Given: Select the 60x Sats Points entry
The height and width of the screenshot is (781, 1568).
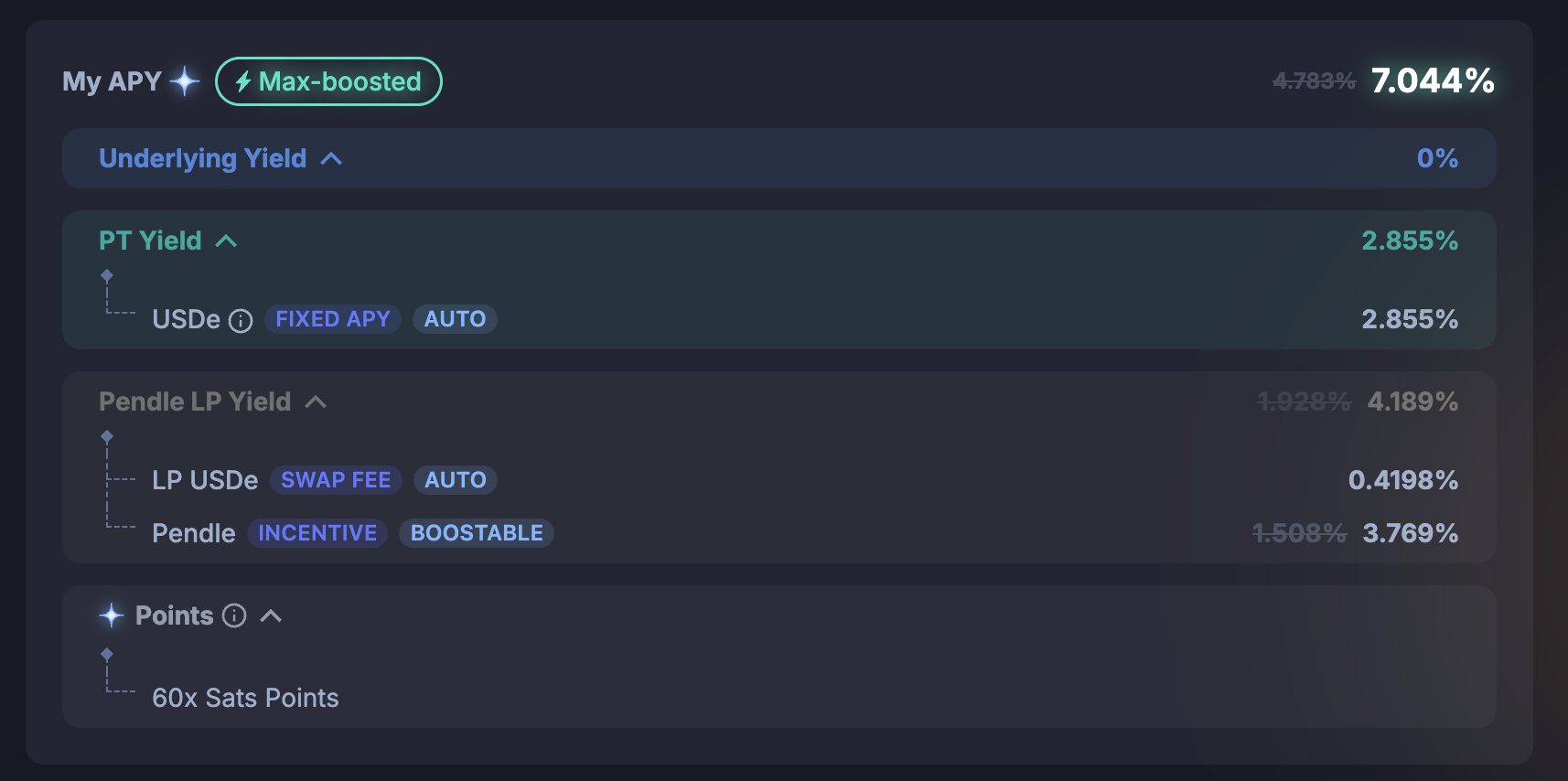Looking at the screenshot, I should (x=245, y=698).
